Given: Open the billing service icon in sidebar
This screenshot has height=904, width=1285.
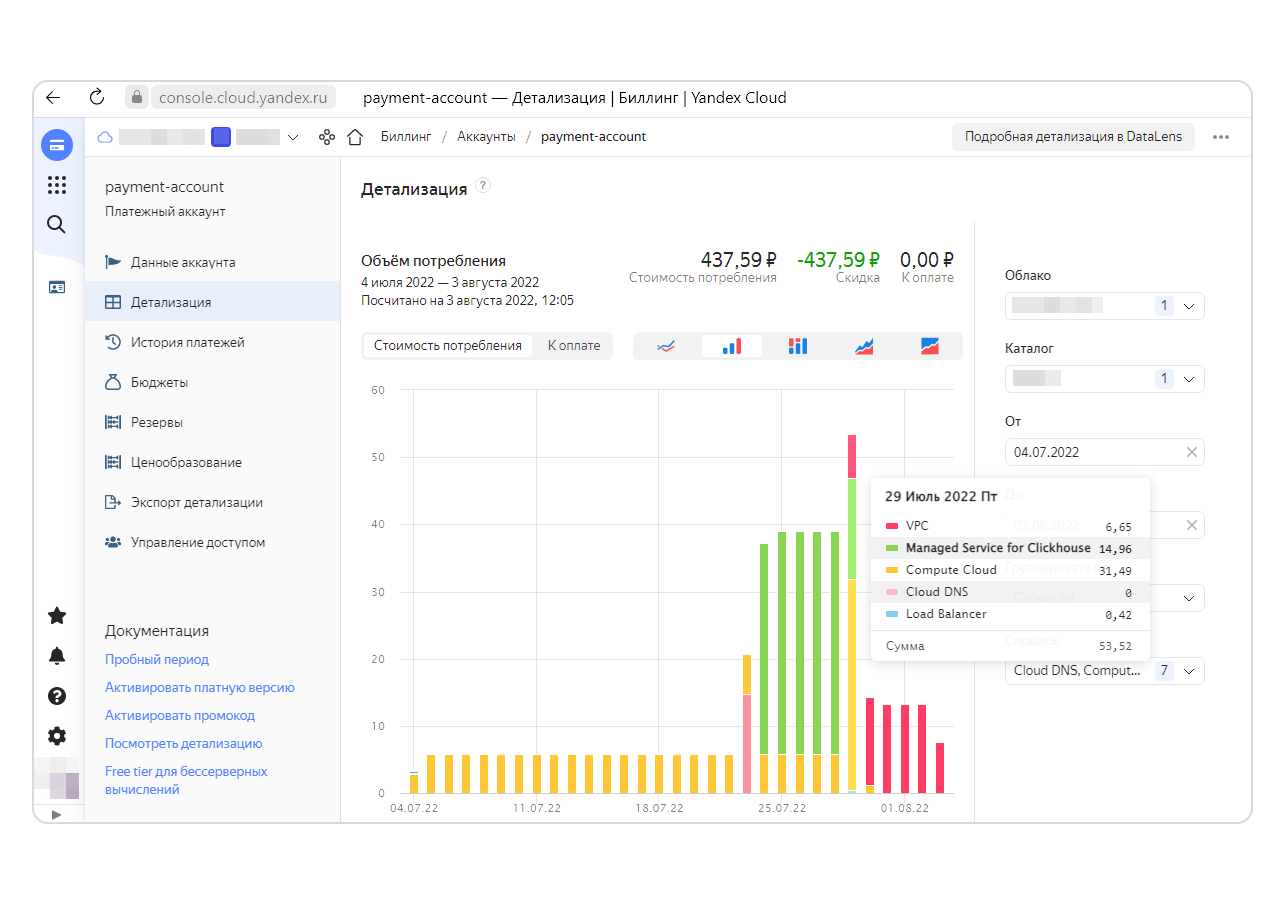Looking at the screenshot, I should point(57,145).
